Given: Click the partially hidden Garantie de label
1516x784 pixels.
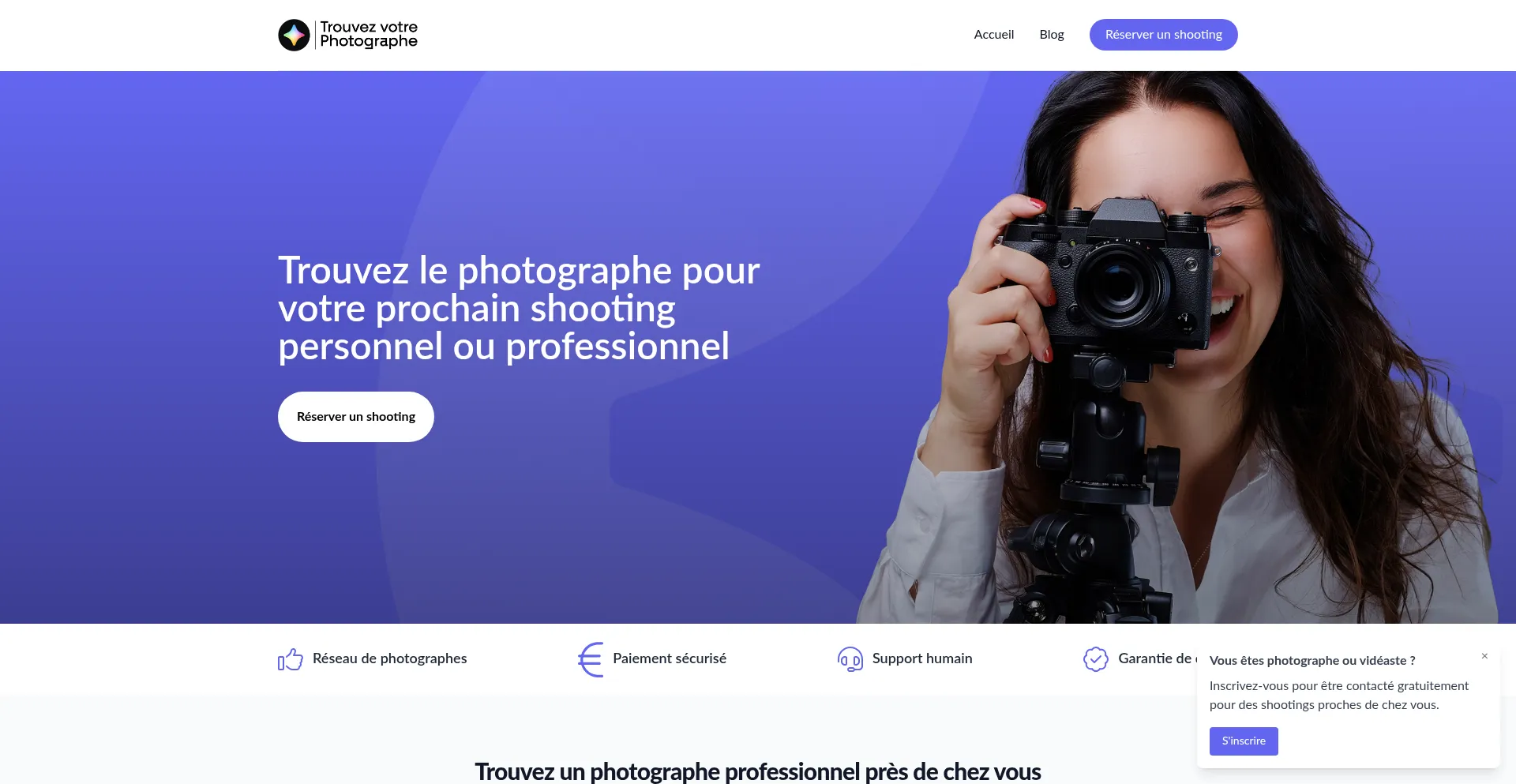Looking at the screenshot, I should (x=1157, y=658).
